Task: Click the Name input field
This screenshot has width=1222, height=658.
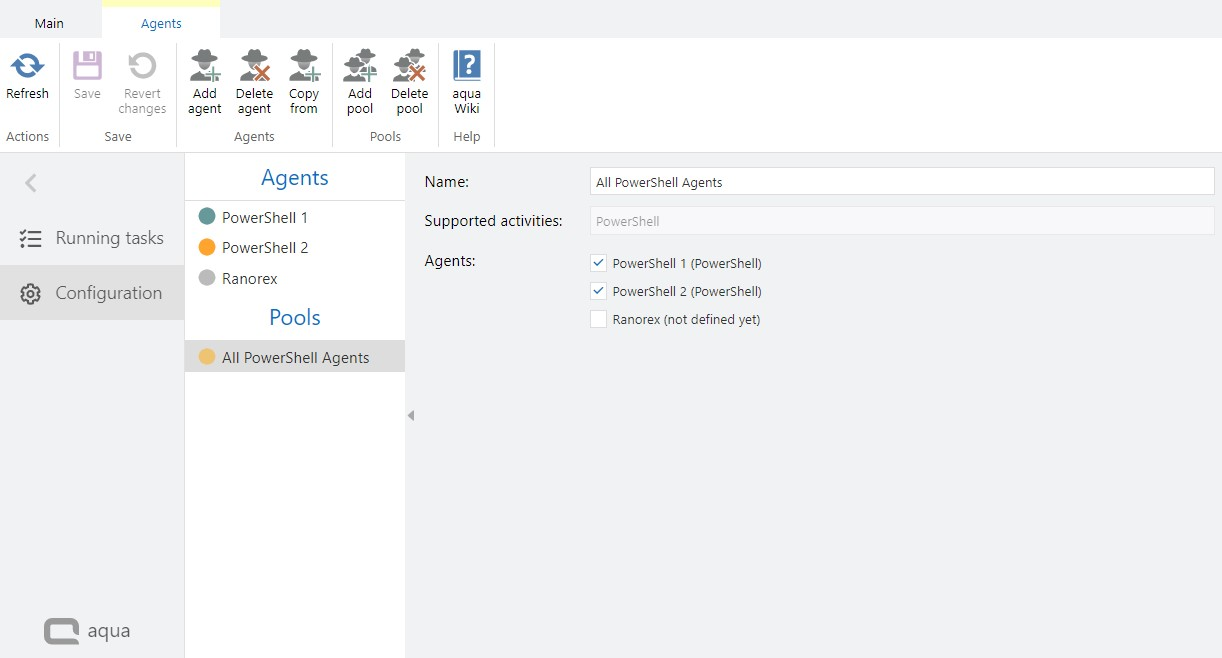Action: [900, 182]
